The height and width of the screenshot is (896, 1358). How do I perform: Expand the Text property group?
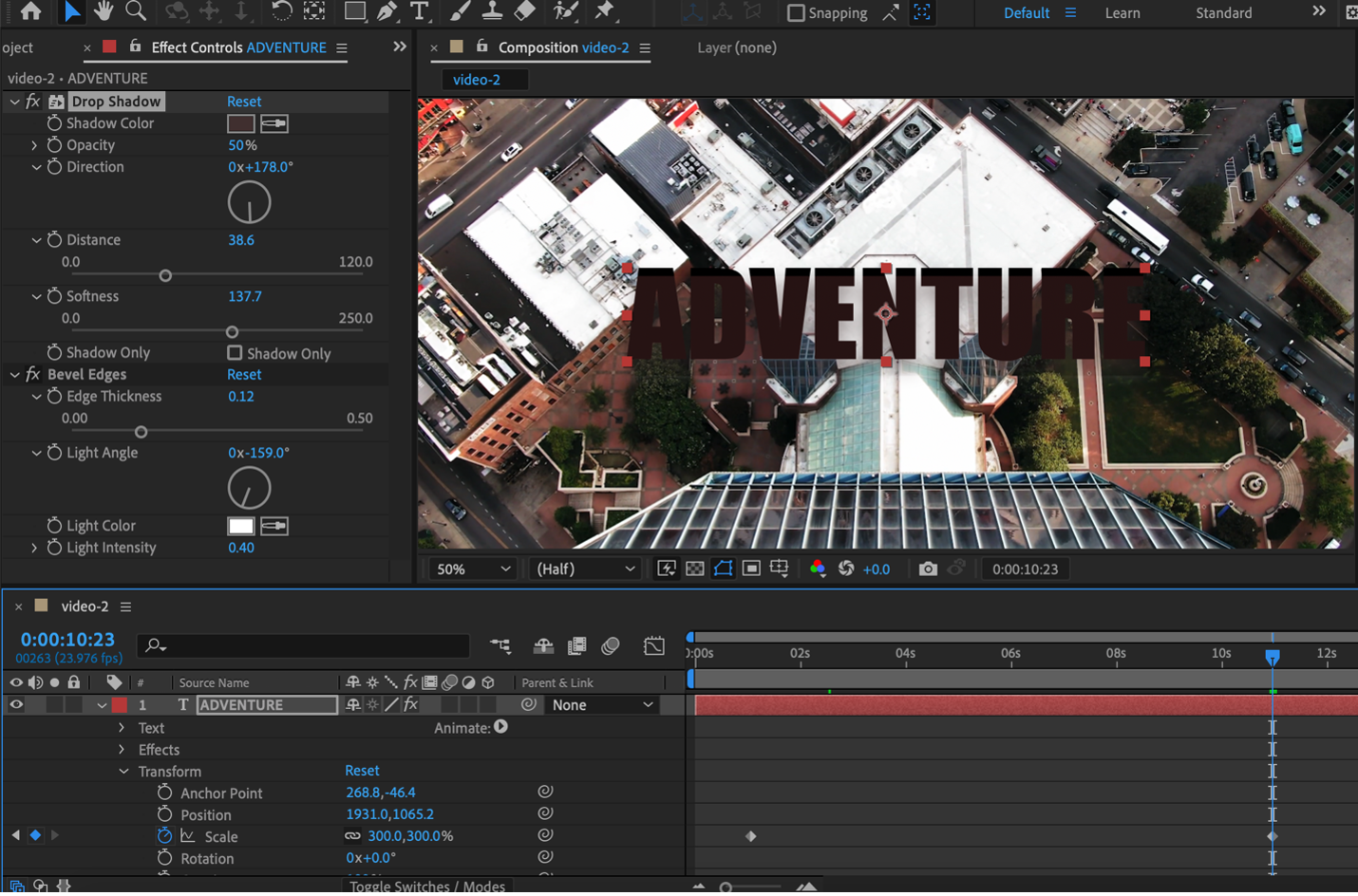[122, 728]
